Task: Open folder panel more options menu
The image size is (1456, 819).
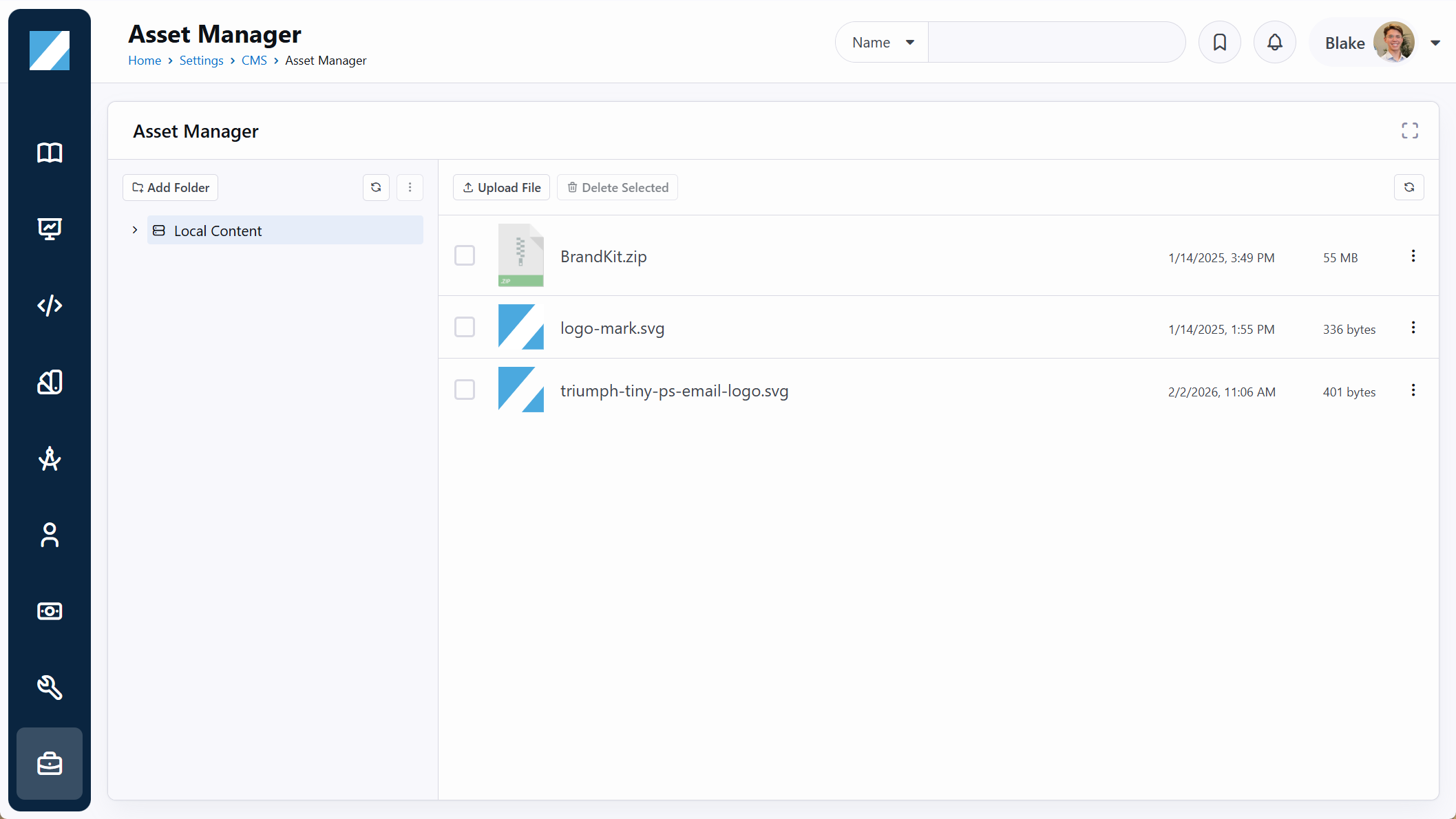Action: tap(410, 187)
